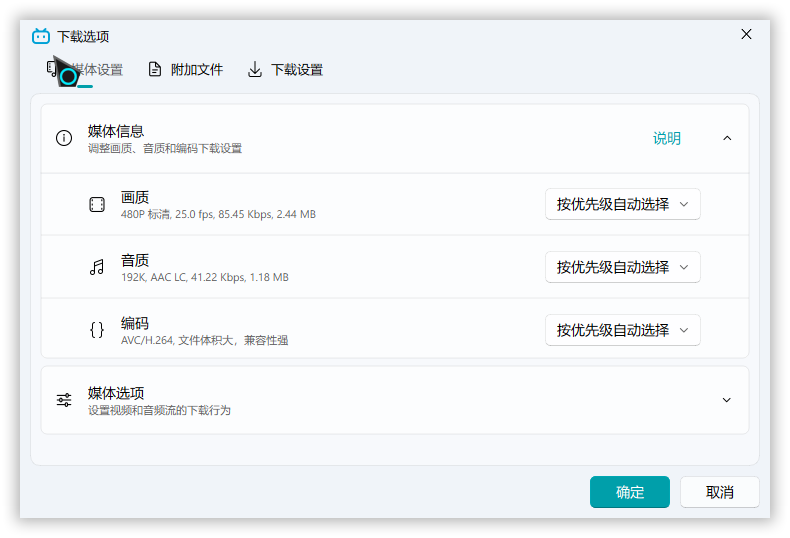The height and width of the screenshot is (538, 790).
Task: Switch to the 下载设置 tab
Action: point(296,70)
